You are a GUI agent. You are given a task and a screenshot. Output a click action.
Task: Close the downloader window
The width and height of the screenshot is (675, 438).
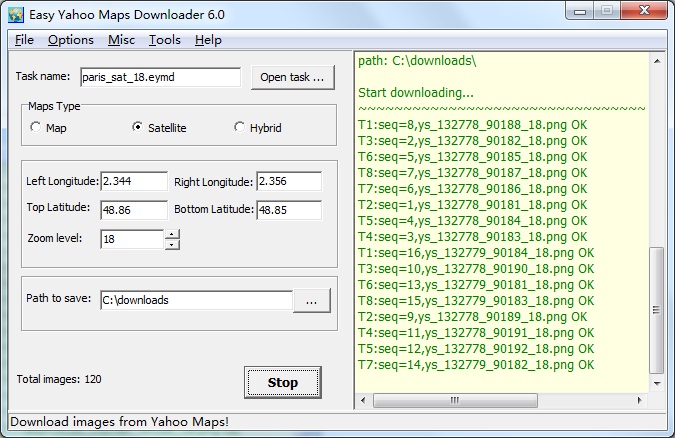tap(644, 11)
